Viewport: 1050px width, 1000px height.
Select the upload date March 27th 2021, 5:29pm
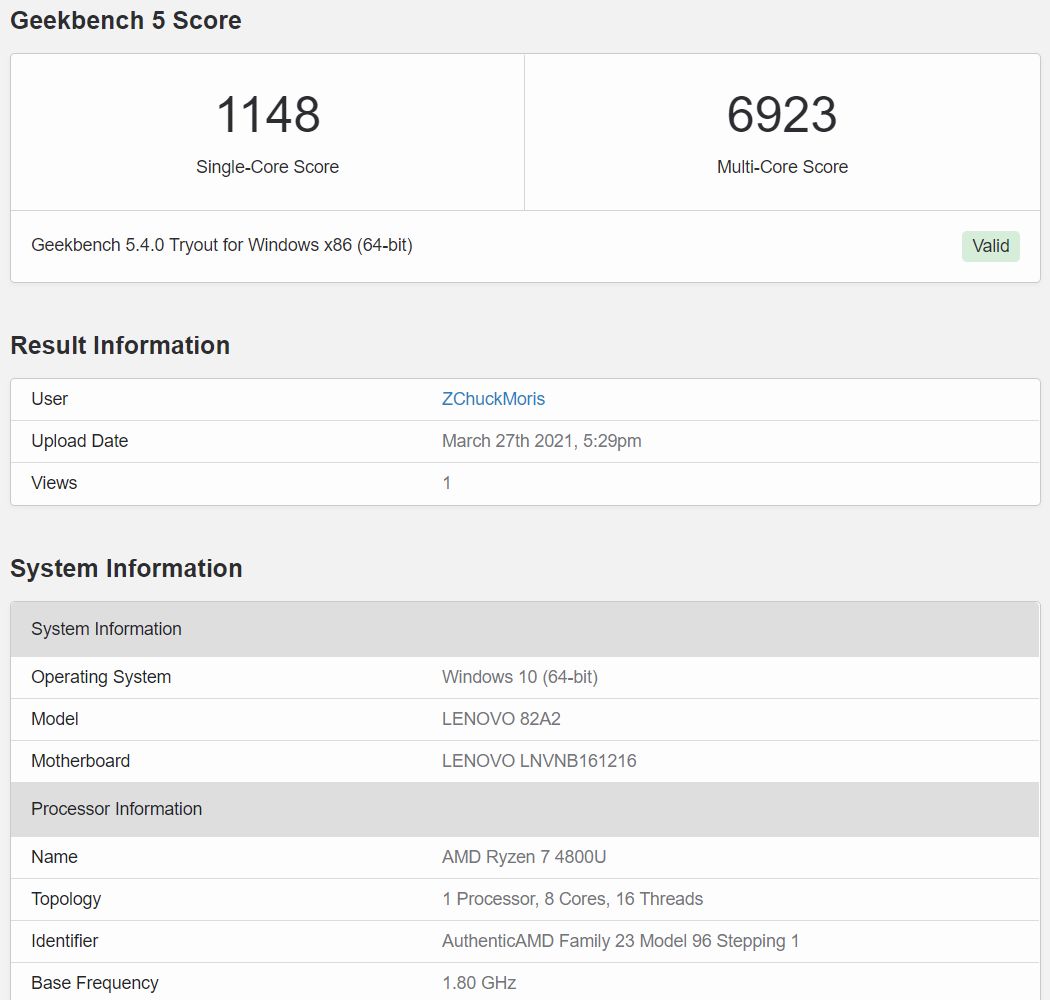541,441
